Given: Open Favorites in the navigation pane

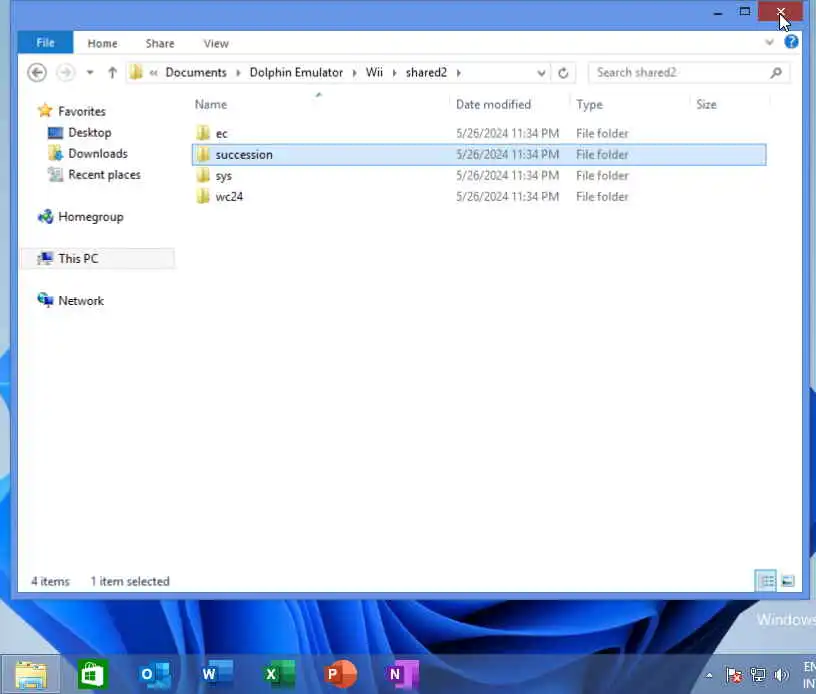Looking at the screenshot, I should [x=82, y=111].
